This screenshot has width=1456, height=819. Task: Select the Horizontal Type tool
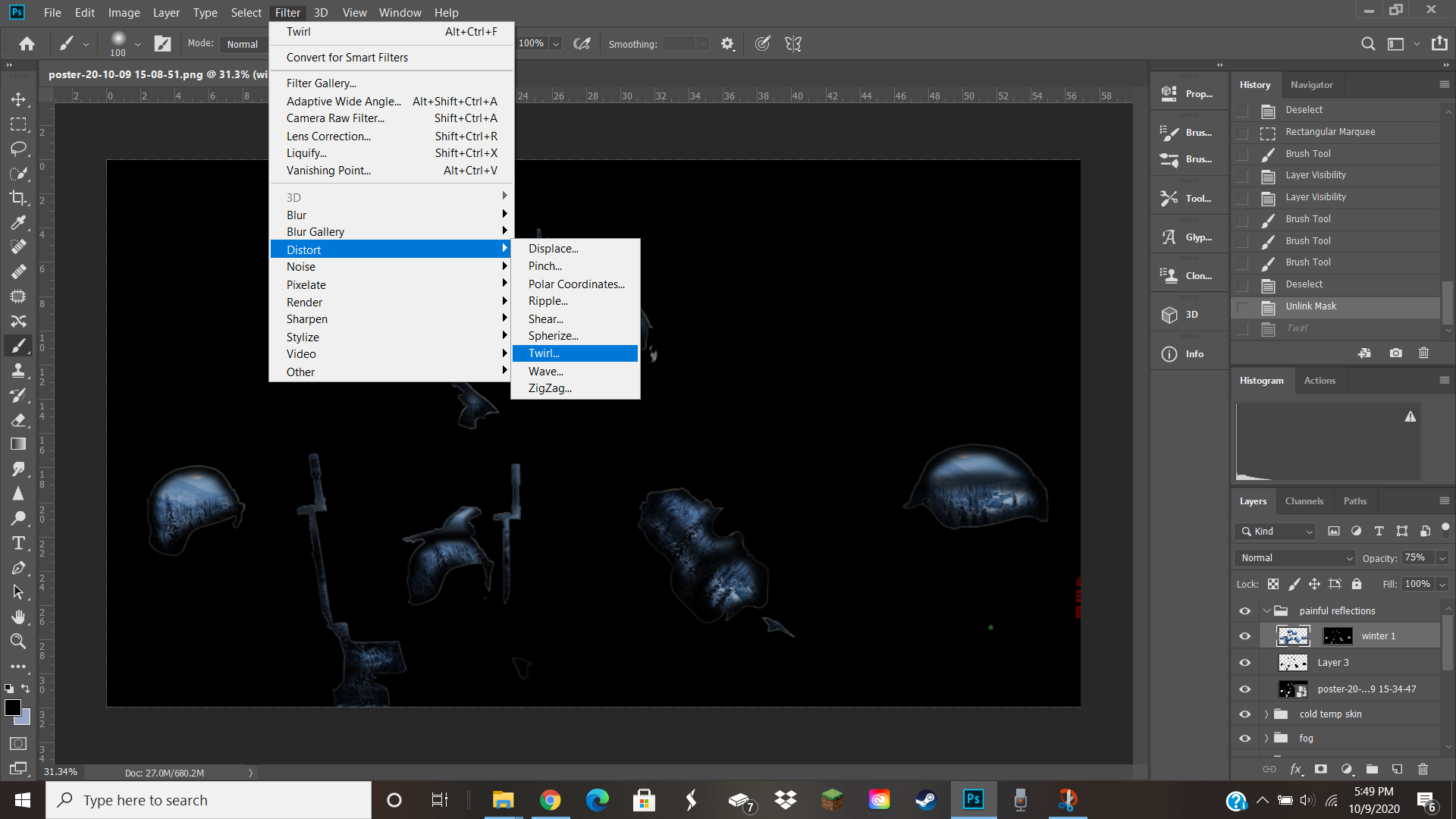click(18, 543)
